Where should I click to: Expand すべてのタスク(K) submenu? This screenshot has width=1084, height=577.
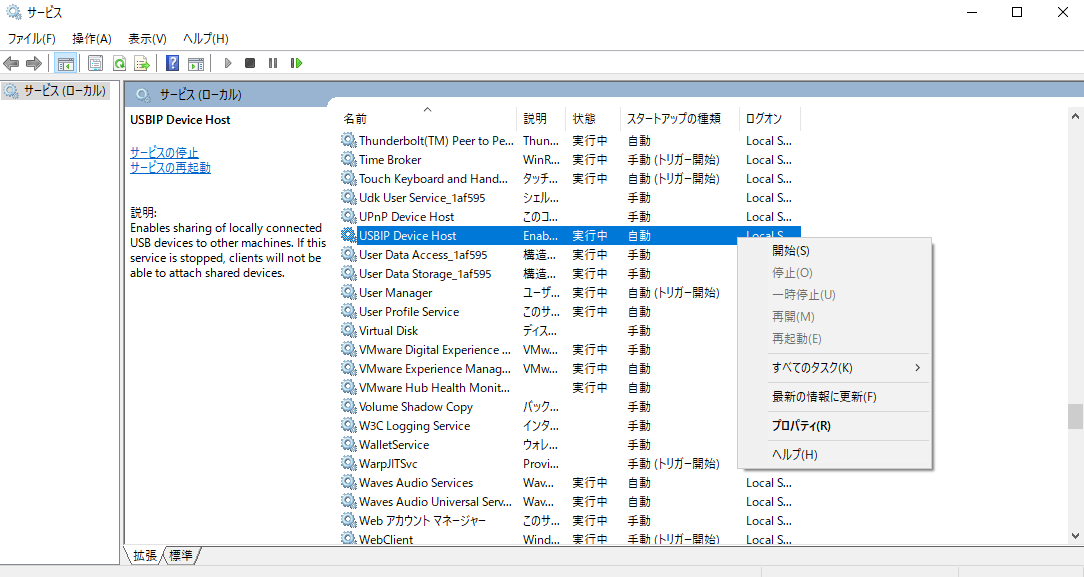click(x=834, y=368)
